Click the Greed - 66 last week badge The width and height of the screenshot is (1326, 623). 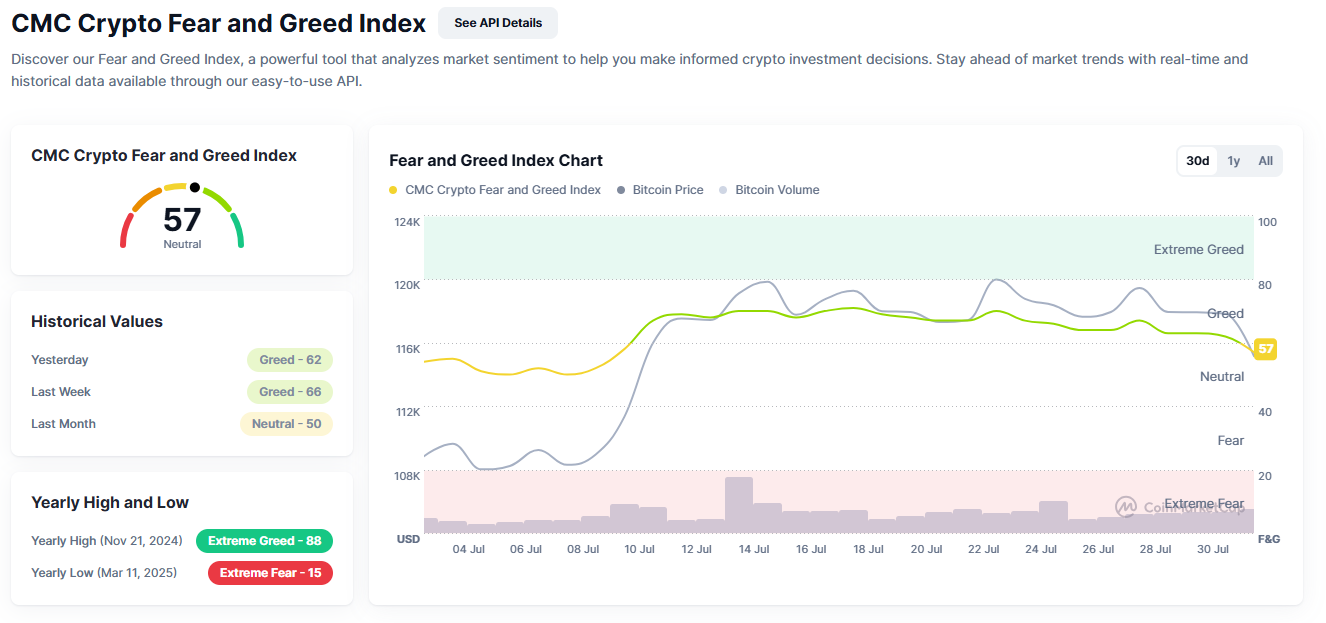pyautogui.click(x=290, y=392)
